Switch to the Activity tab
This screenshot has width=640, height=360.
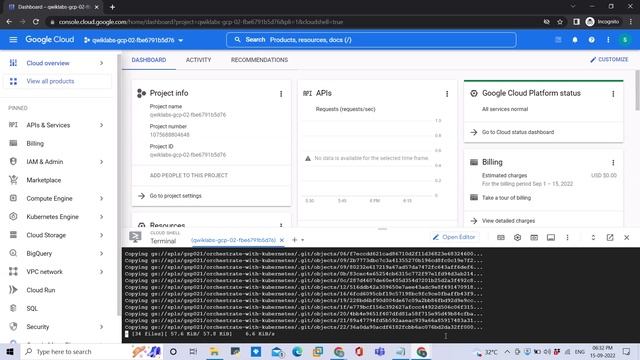pyautogui.click(x=198, y=60)
